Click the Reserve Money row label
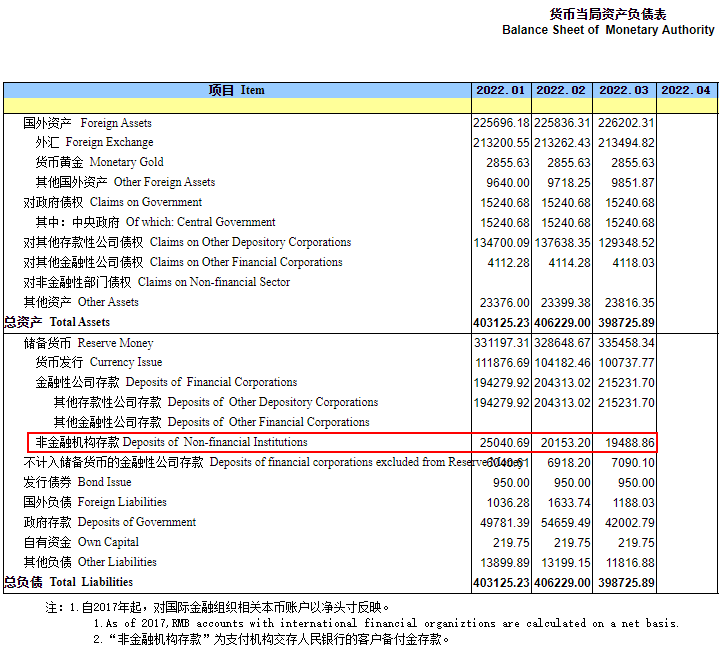 click(x=88, y=343)
